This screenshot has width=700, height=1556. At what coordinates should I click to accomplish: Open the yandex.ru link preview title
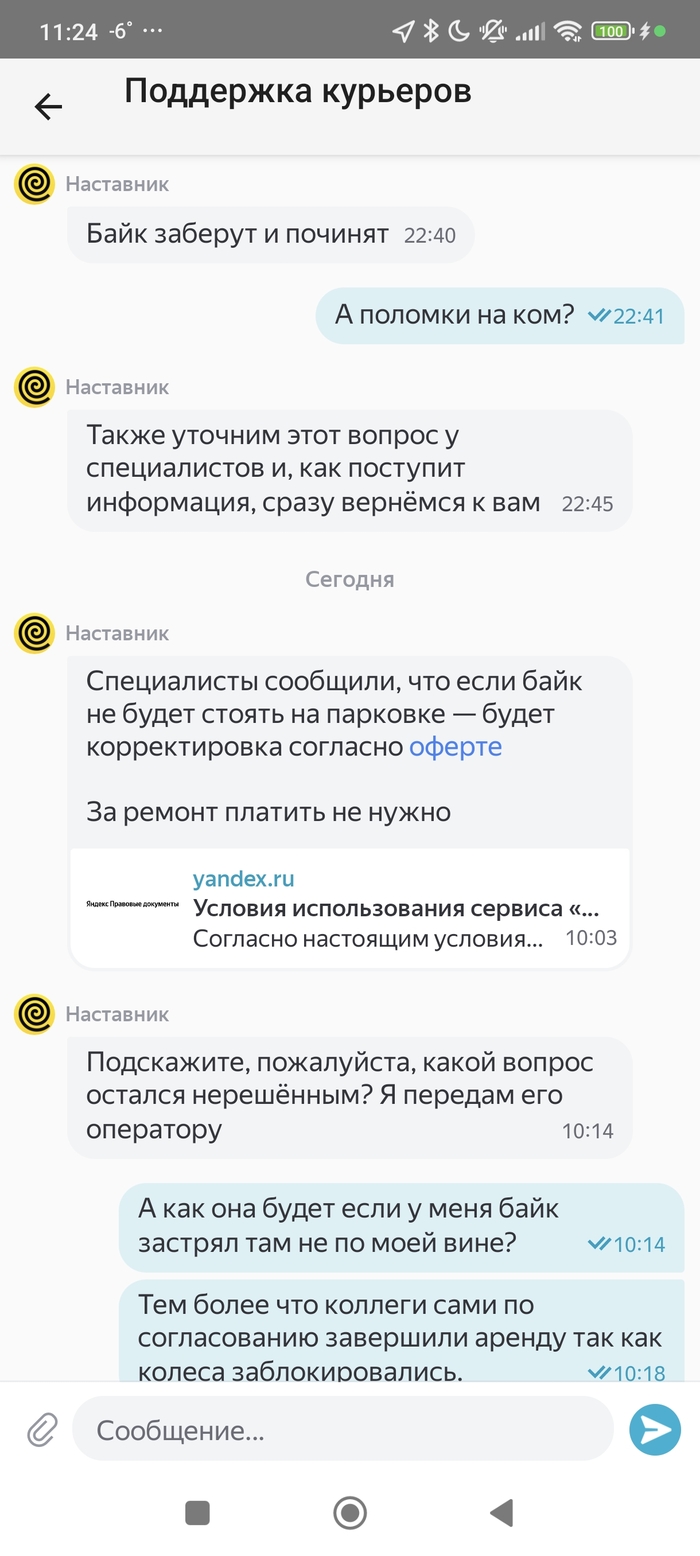click(x=395, y=908)
